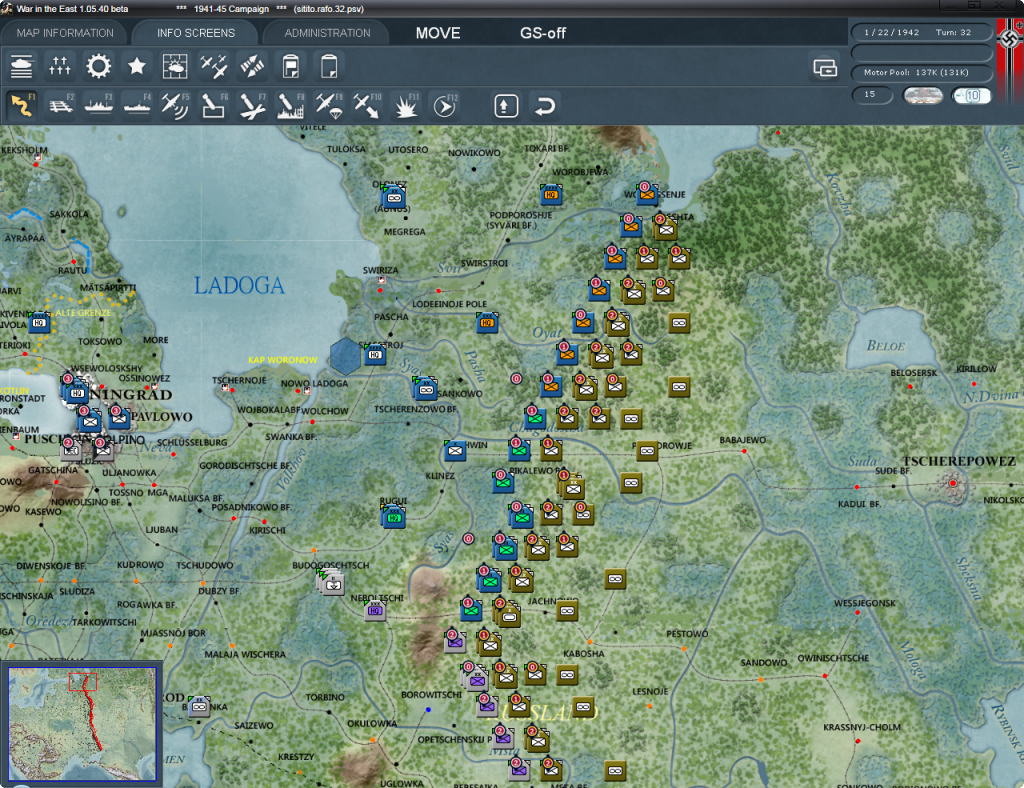Click the TULOKSA town label
This screenshot has height=788, width=1024.
pos(346,149)
